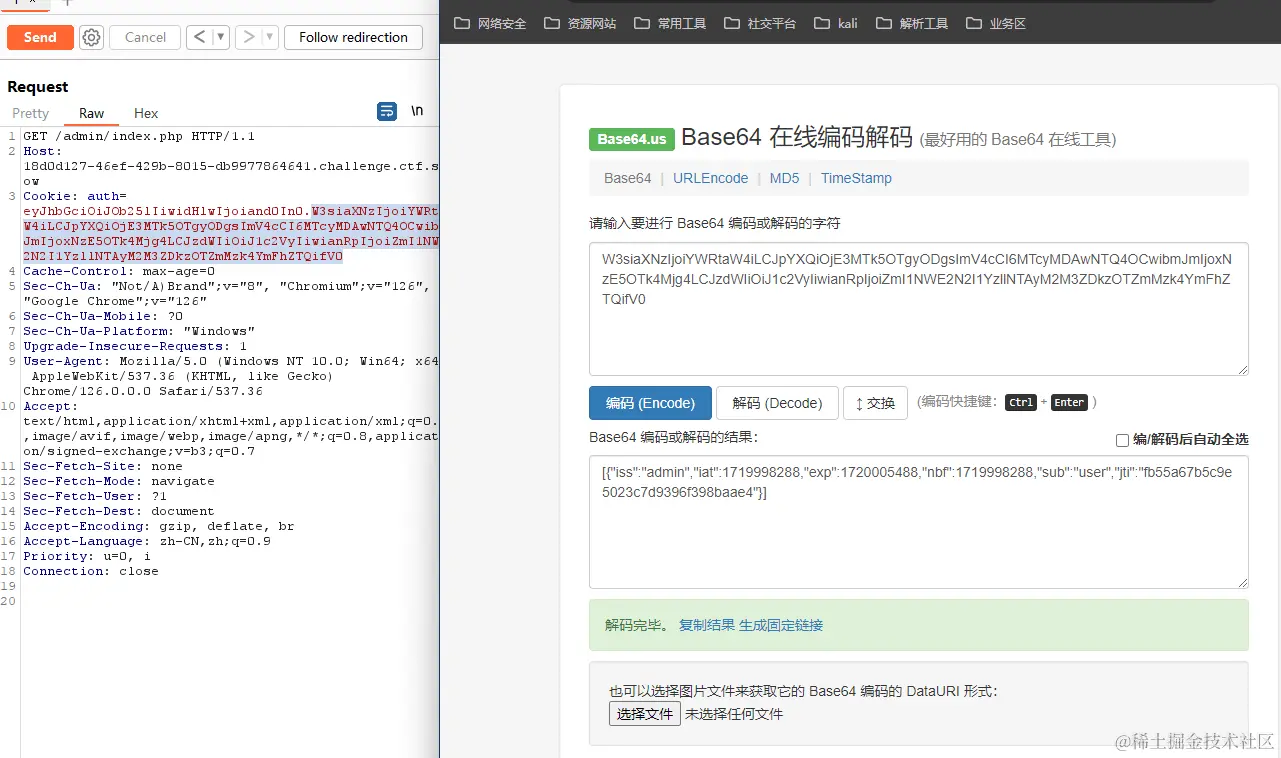Viewport: 1281px width, 758px height.
Task: Open the 业务区 bookmark folder
Action: tap(996, 23)
